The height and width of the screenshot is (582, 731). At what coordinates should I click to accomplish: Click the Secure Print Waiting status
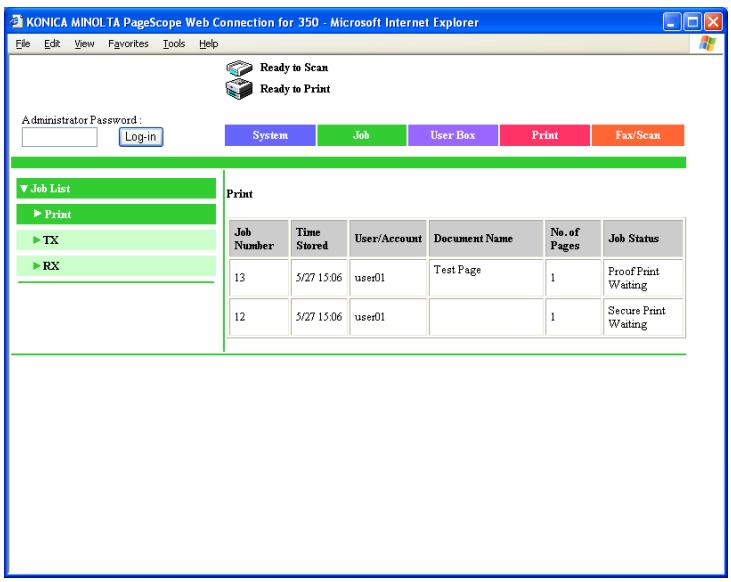click(x=636, y=317)
